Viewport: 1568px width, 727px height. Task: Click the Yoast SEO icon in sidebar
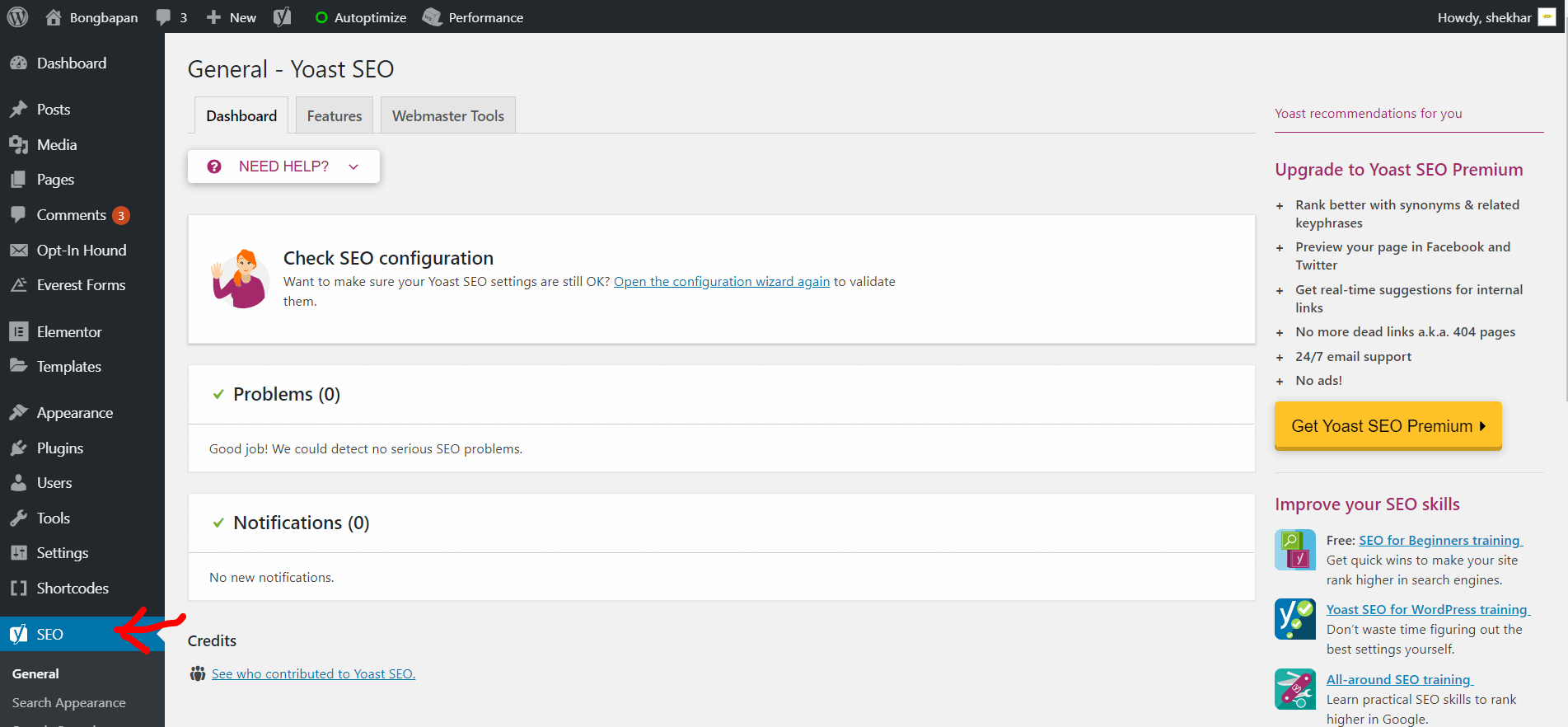(18, 634)
